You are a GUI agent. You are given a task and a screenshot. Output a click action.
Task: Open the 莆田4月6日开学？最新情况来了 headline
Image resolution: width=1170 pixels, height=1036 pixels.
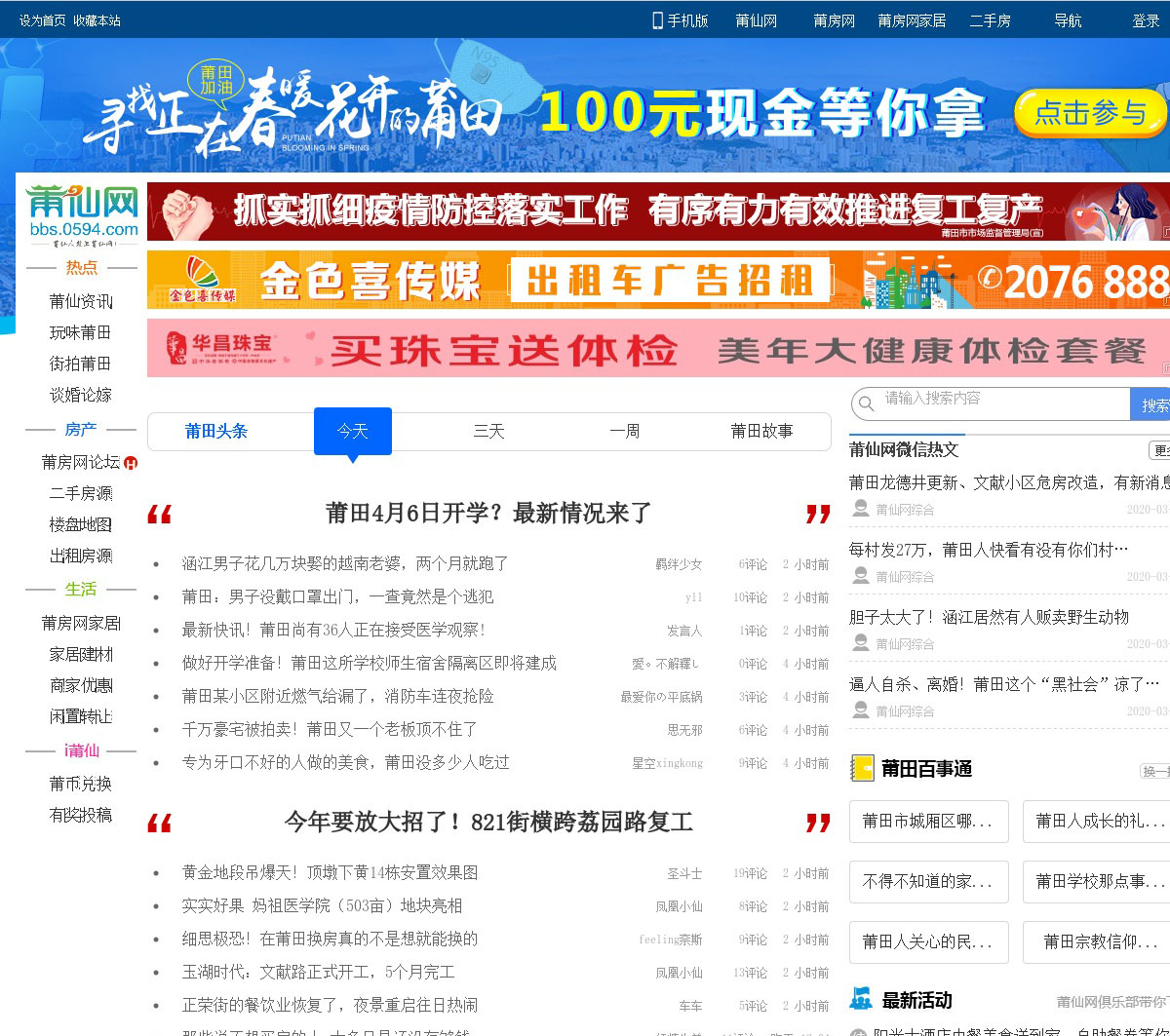(x=487, y=514)
